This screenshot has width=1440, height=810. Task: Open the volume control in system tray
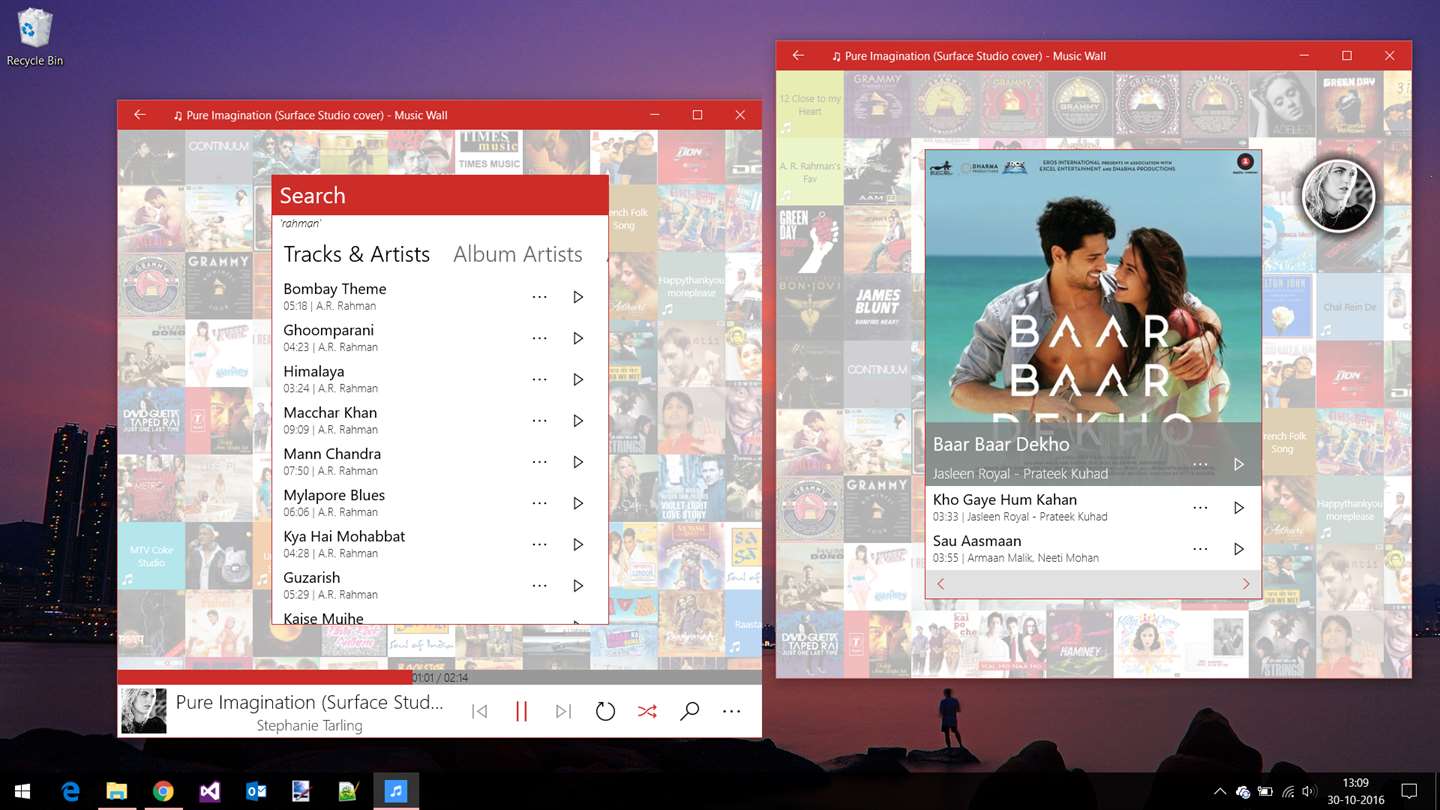[x=1308, y=791]
